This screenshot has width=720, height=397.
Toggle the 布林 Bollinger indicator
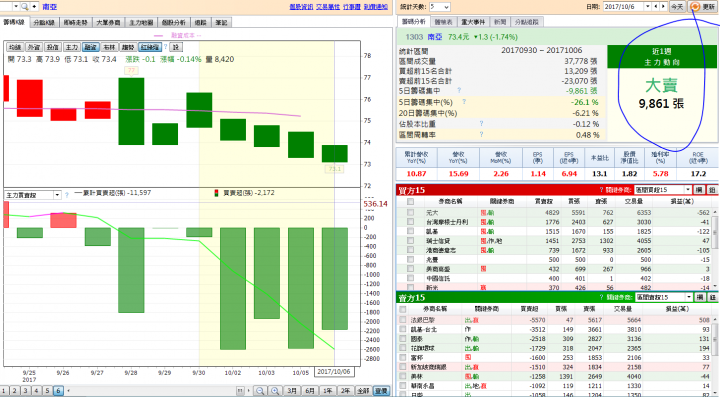109,47
